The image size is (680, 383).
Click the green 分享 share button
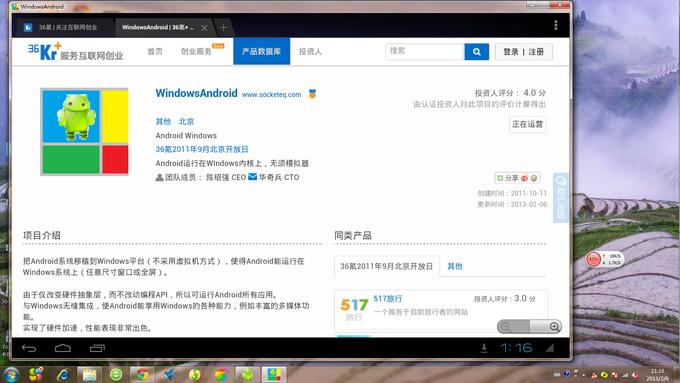[507, 178]
